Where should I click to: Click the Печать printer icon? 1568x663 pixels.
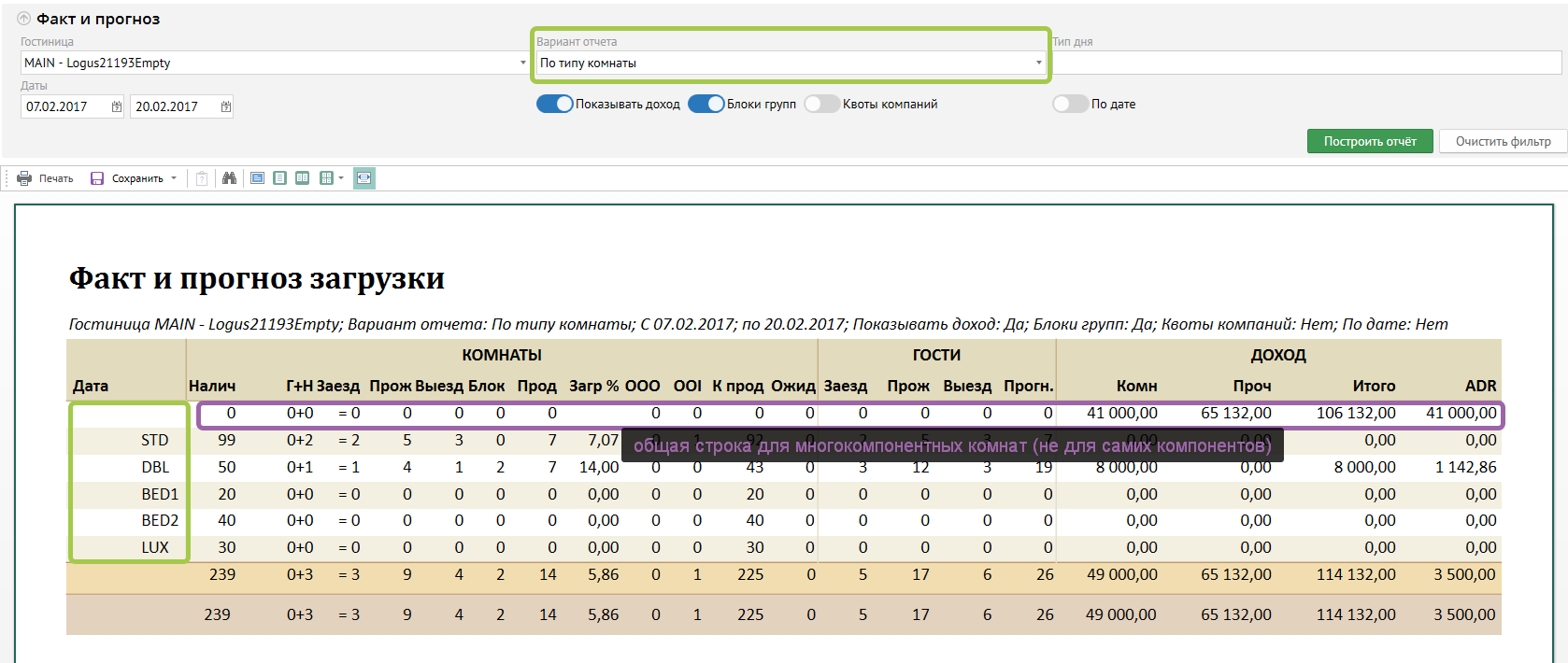[24, 178]
